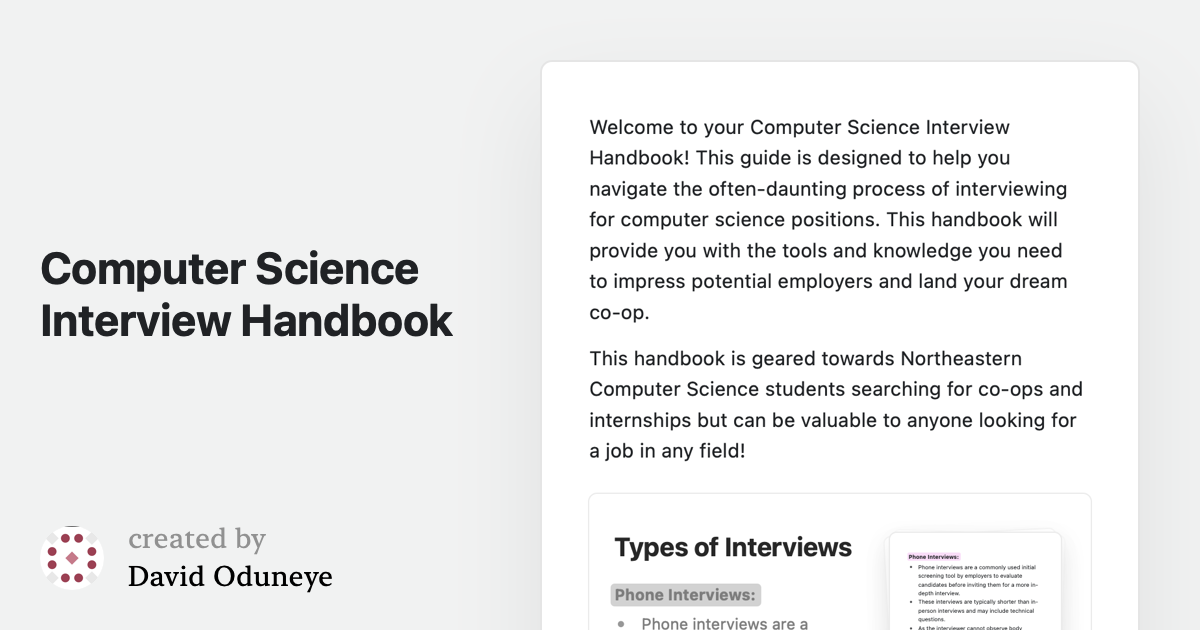Click pink "Phone Interviews:" label inside thumbnail

[x=934, y=556]
